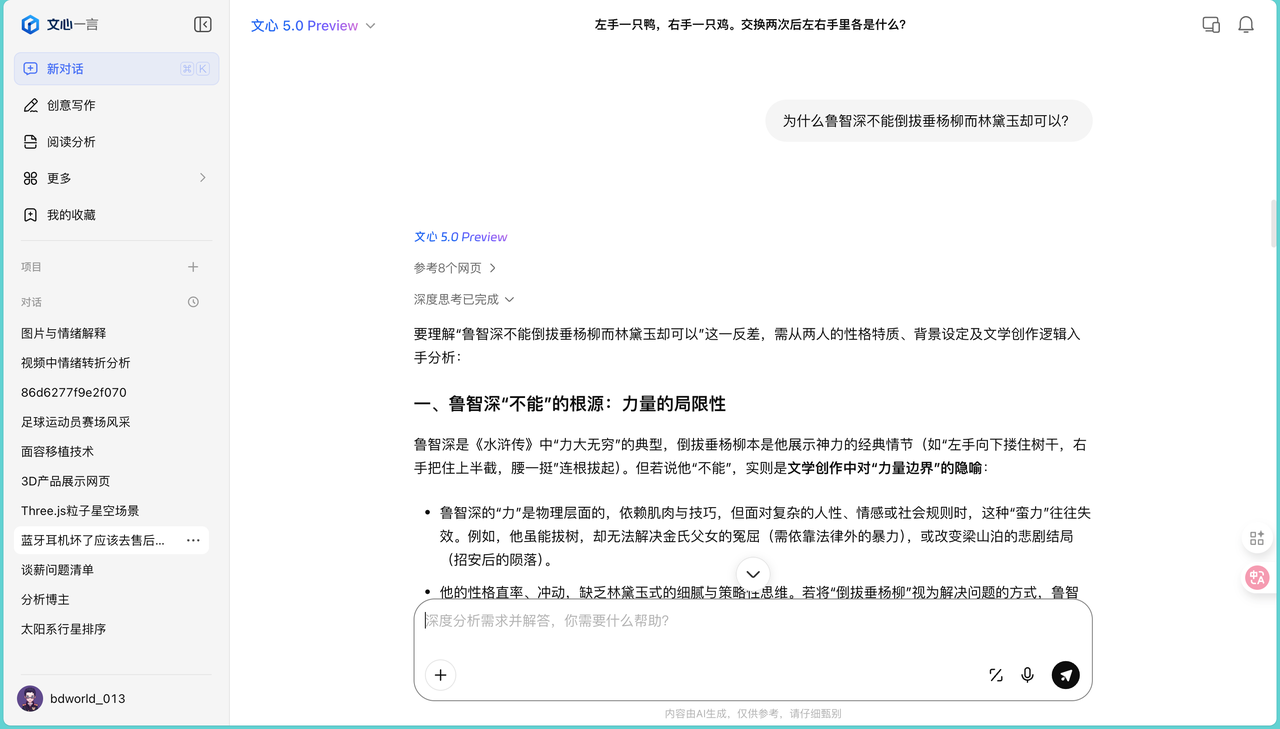The image size is (1280, 729).
Task: Show attachment options with the plus button
Action: coord(440,675)
